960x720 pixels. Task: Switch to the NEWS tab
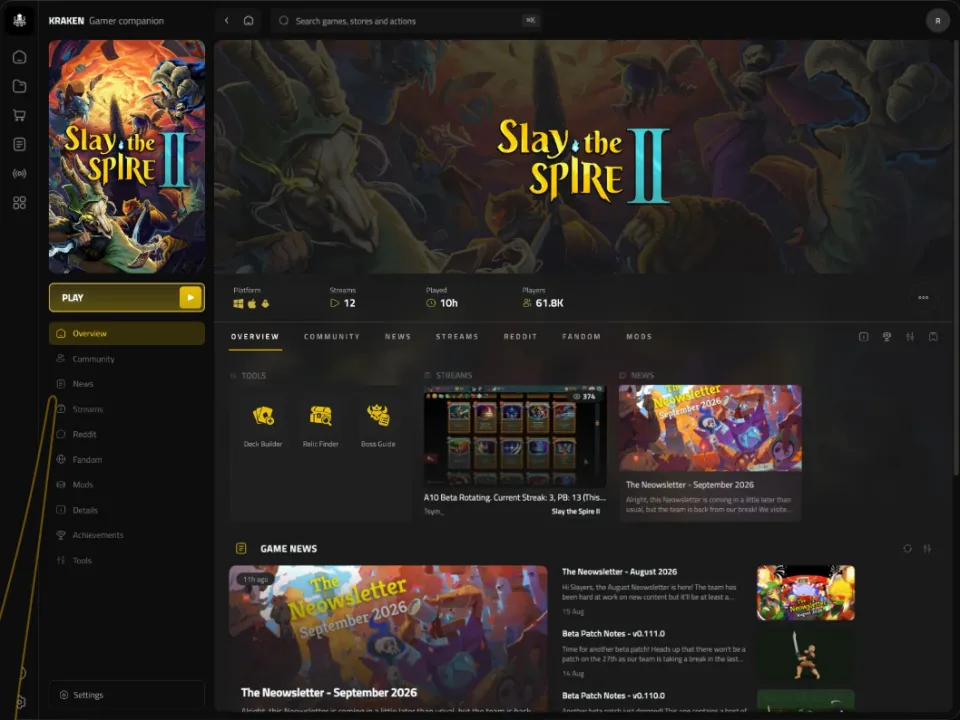[x=398, y=337]
